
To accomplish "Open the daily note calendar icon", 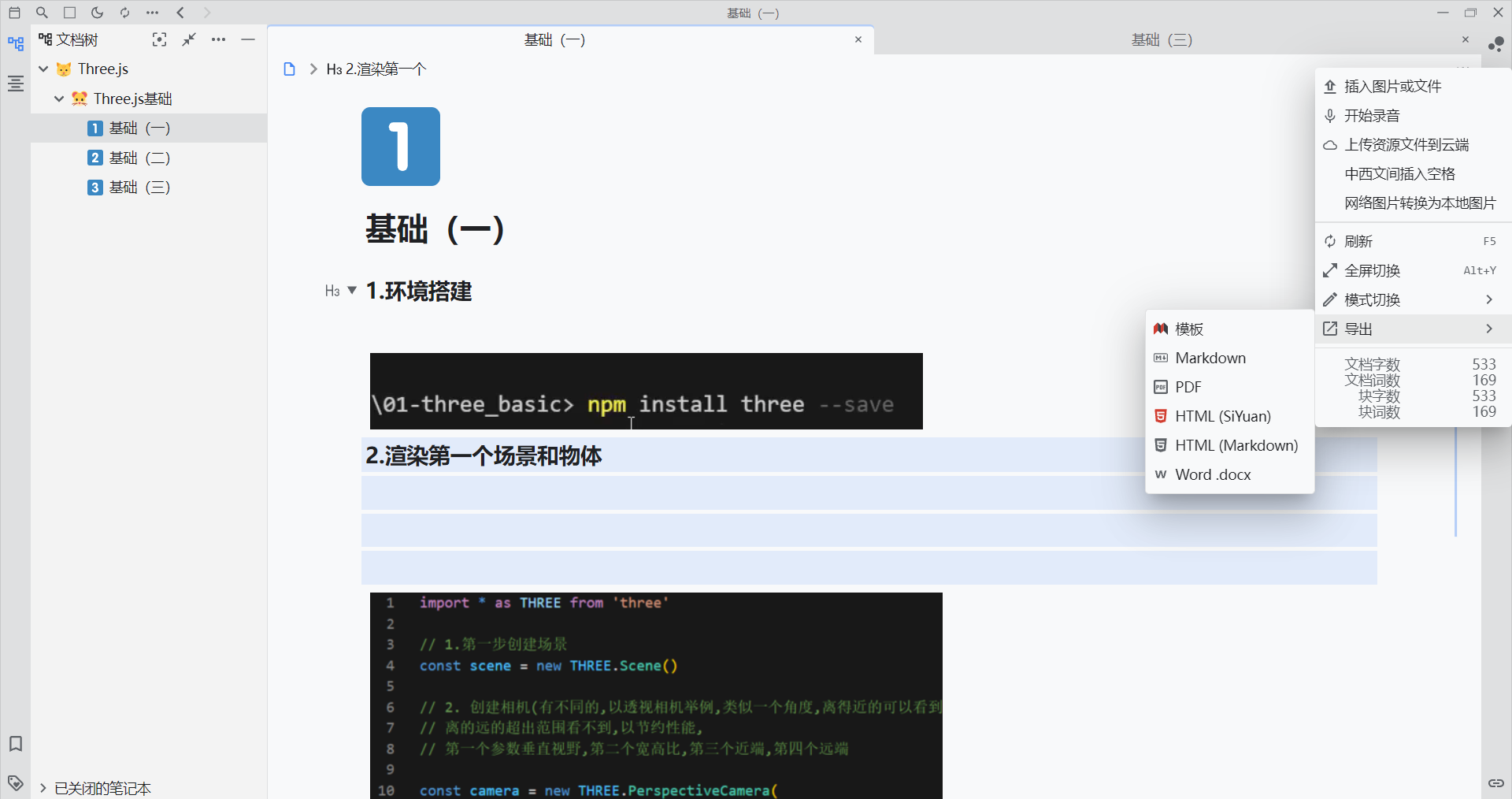I will (x=14, y=13).
